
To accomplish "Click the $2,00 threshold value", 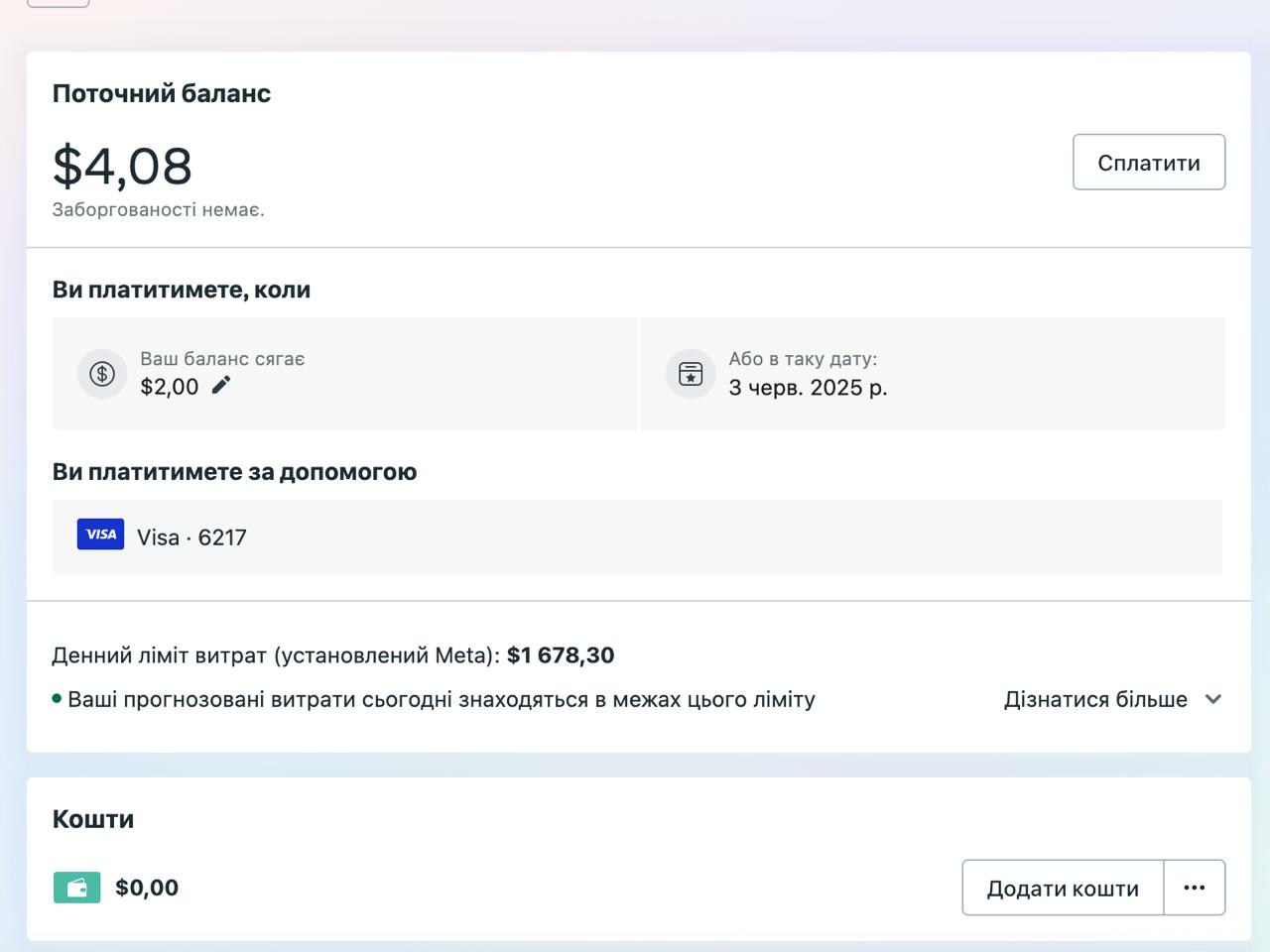I will click(x=170, y=387).
